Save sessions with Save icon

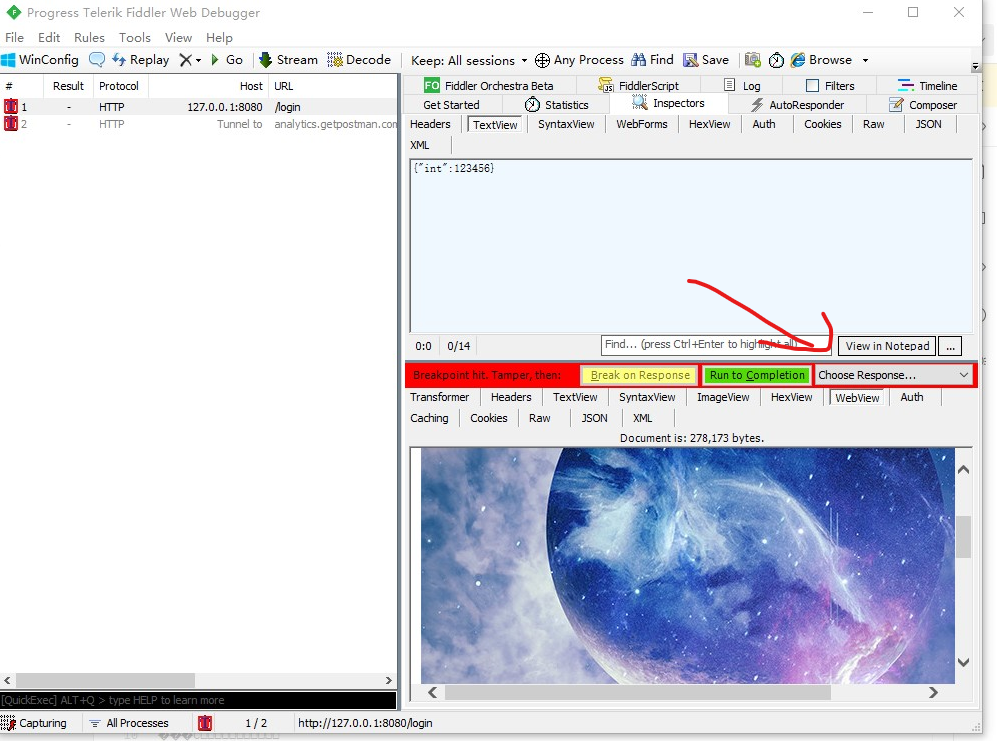[691, 60]
